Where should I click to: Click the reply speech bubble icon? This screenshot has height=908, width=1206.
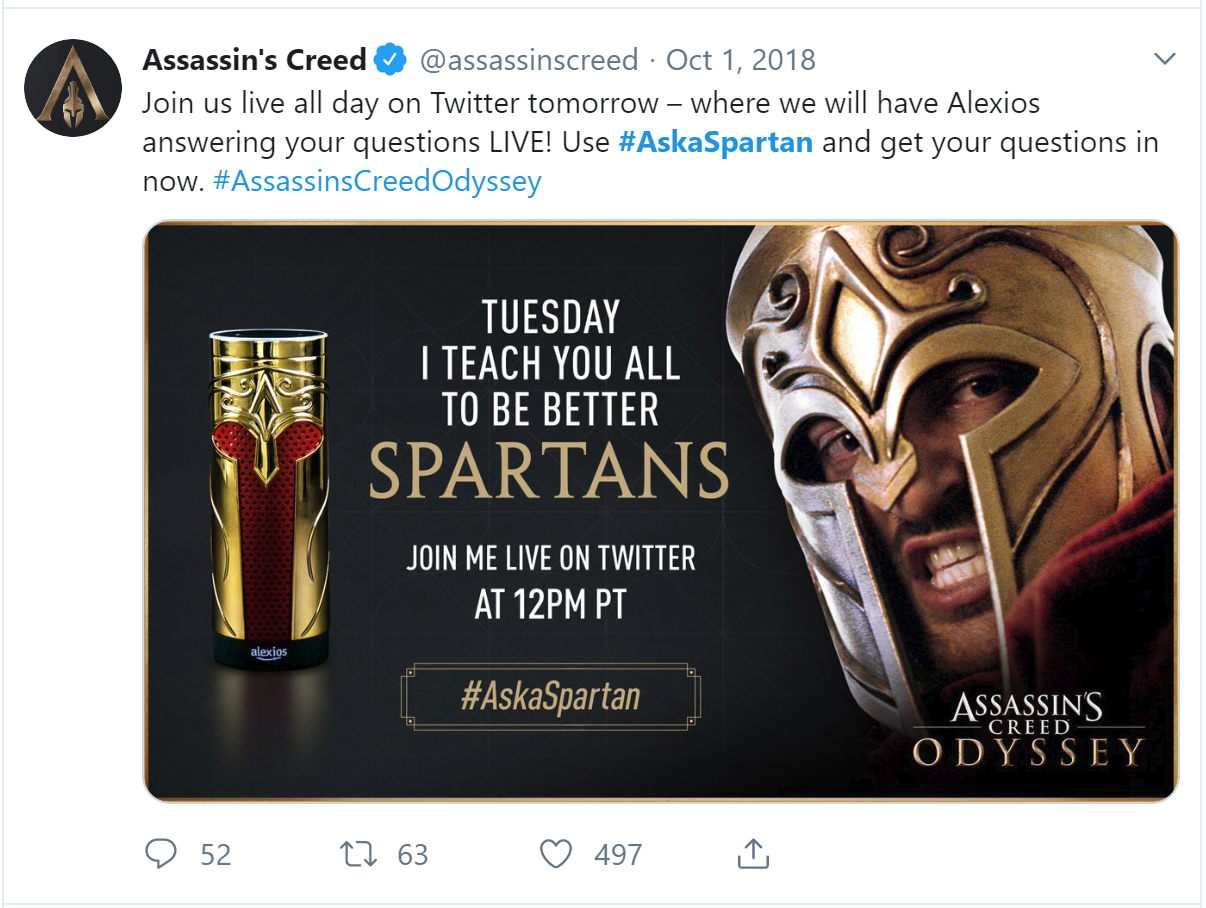point(161,853)
